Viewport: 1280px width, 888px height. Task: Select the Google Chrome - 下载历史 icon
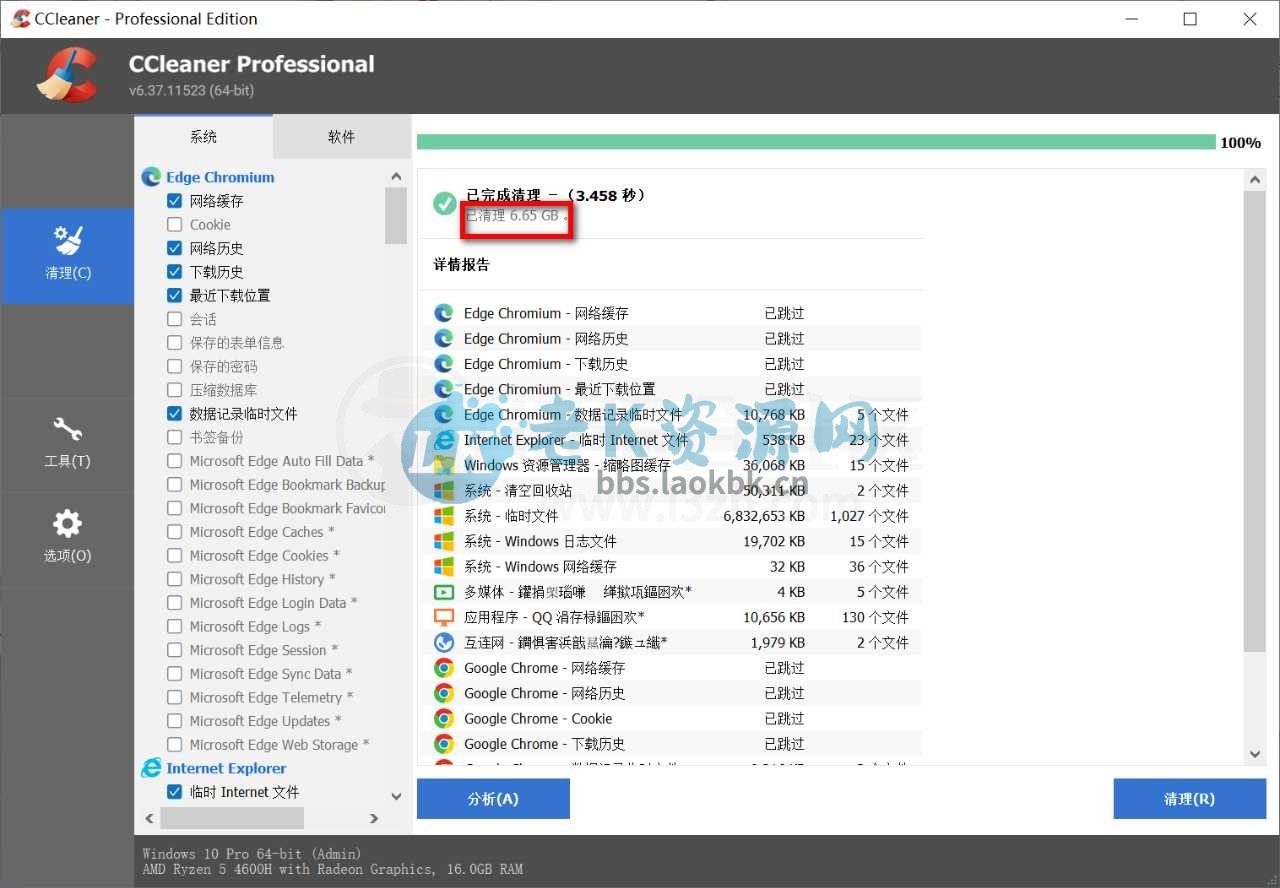point(444,744)
